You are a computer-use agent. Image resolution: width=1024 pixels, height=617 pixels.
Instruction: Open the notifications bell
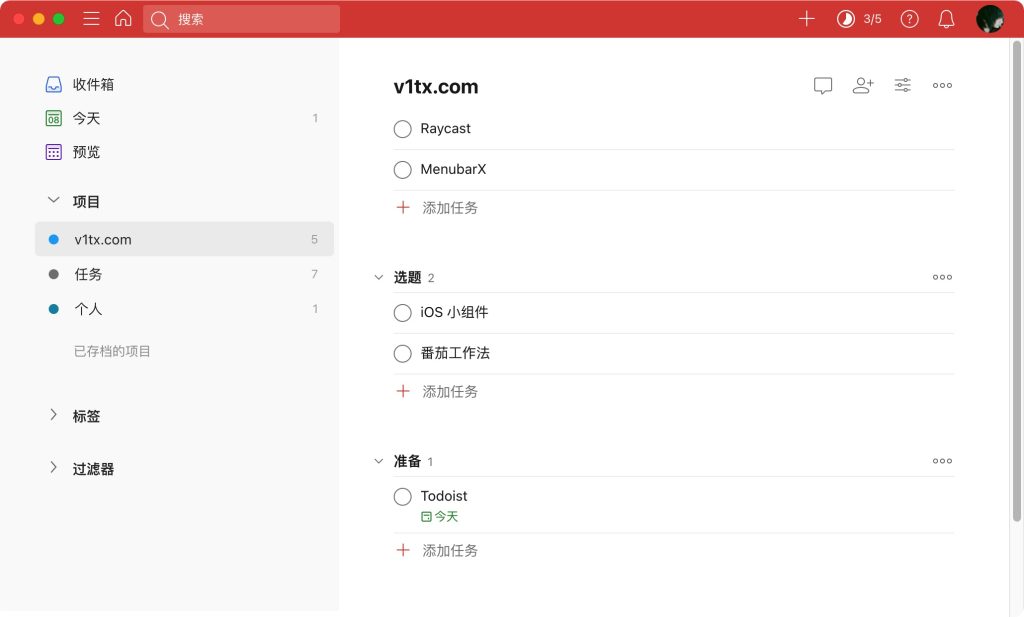pyautogui.click(x=946, y=19)
